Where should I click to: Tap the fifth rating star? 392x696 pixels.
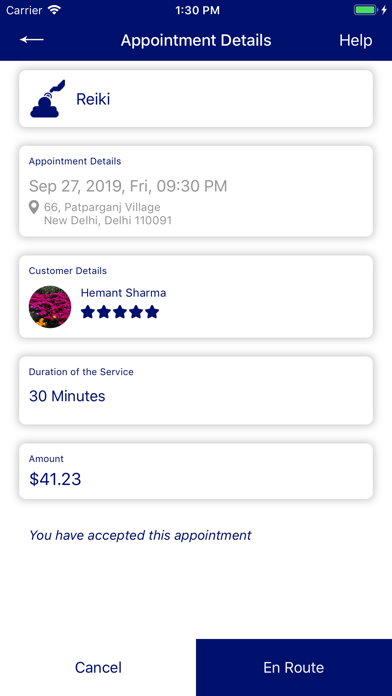point(152,312)
